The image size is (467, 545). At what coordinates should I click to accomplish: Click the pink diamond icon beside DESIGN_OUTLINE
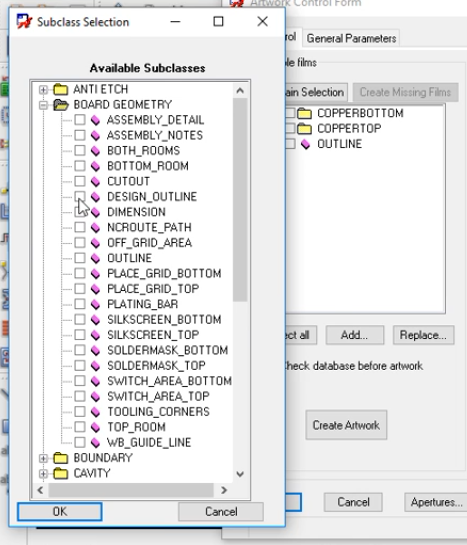(x=95, y=197)
